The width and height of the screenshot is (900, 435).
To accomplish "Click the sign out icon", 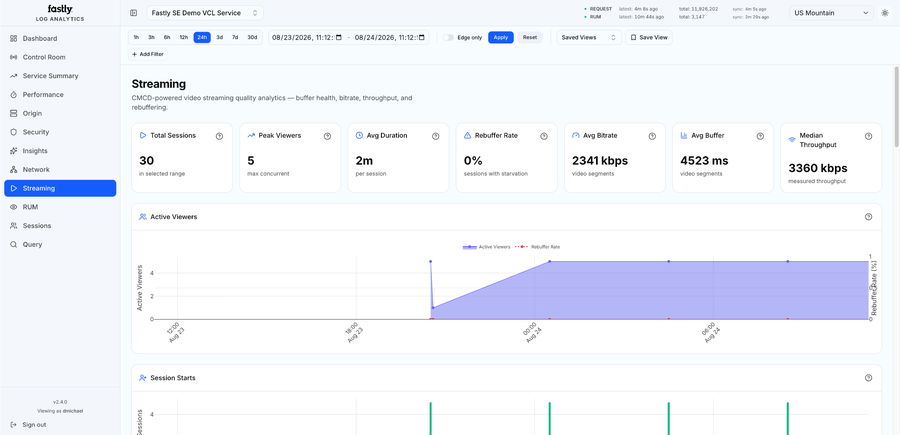I will pyautogui.click(x=14, y=425).
